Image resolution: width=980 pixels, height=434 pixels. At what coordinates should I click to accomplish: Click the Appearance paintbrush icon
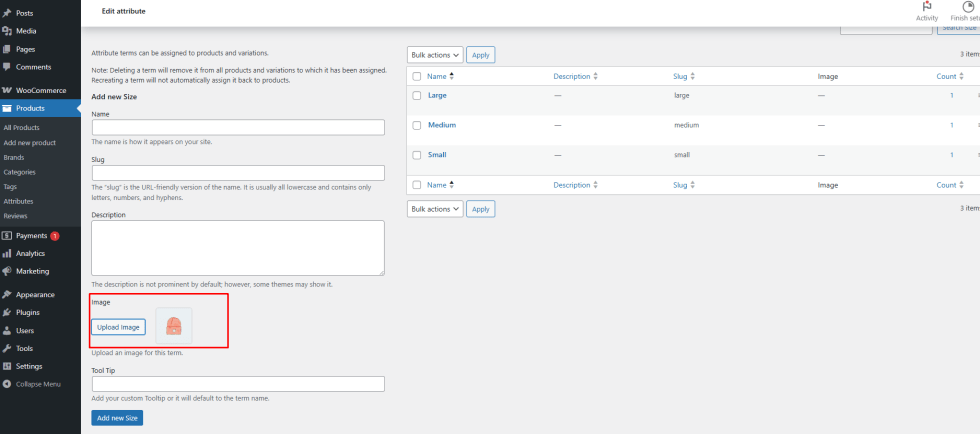pyautogui.click(x=7, y=294)
